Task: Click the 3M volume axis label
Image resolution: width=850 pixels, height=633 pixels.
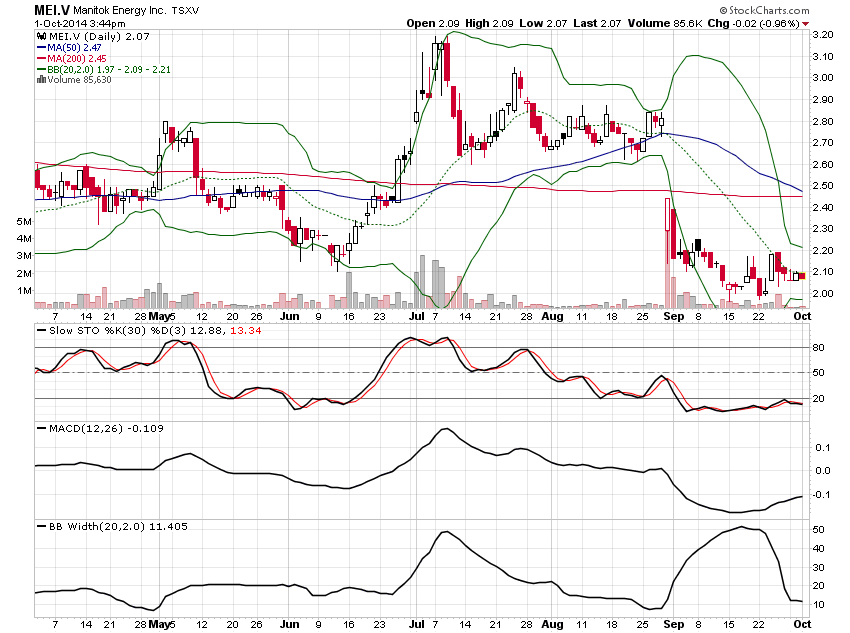Action: 24,255
